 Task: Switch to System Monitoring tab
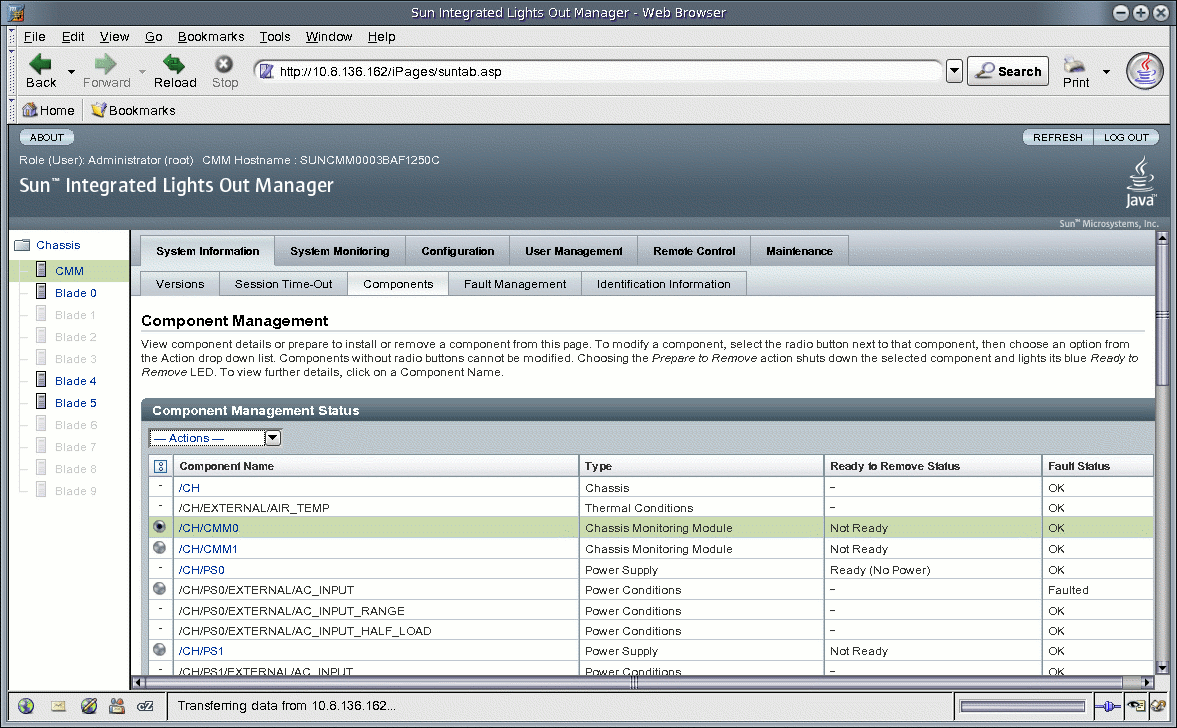(340, 251)
